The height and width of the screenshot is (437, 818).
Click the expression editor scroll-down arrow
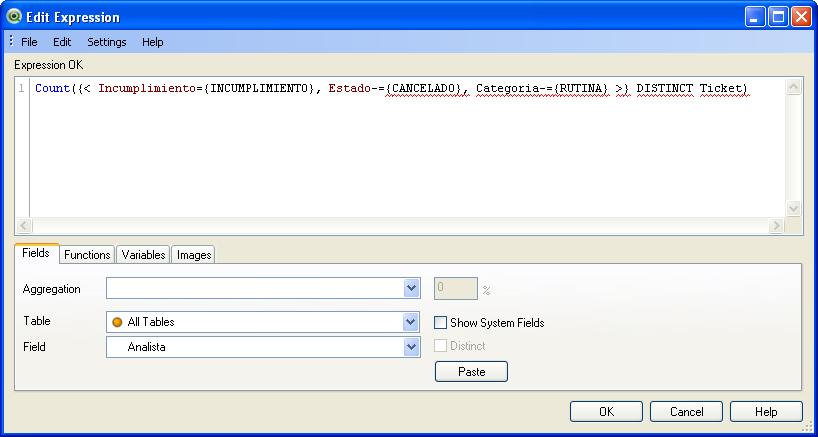pyautogui.click(x=793, y=209)
